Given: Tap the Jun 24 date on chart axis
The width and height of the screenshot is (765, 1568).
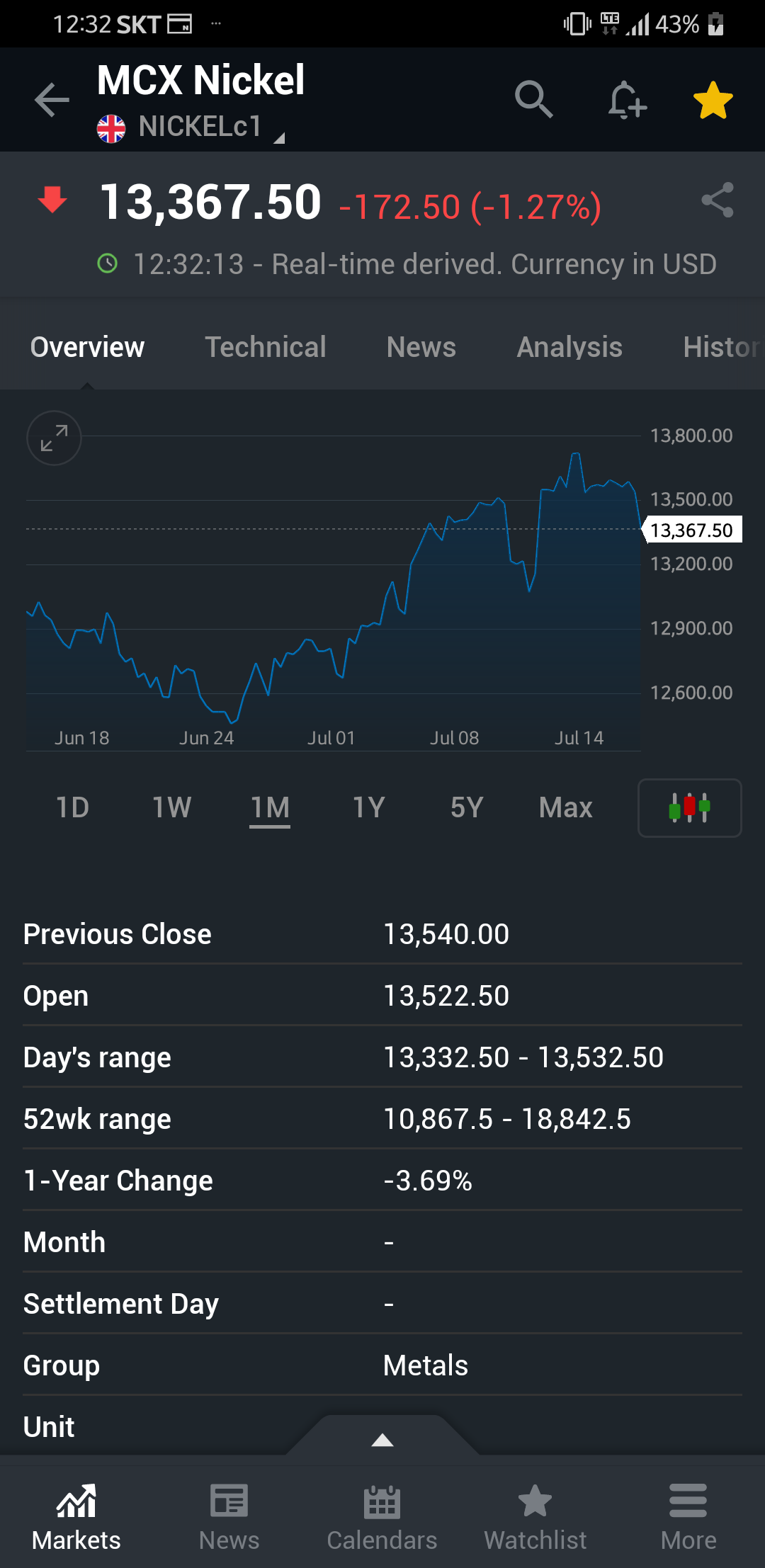Looking at the screenshot, I should tap(206, 738).
